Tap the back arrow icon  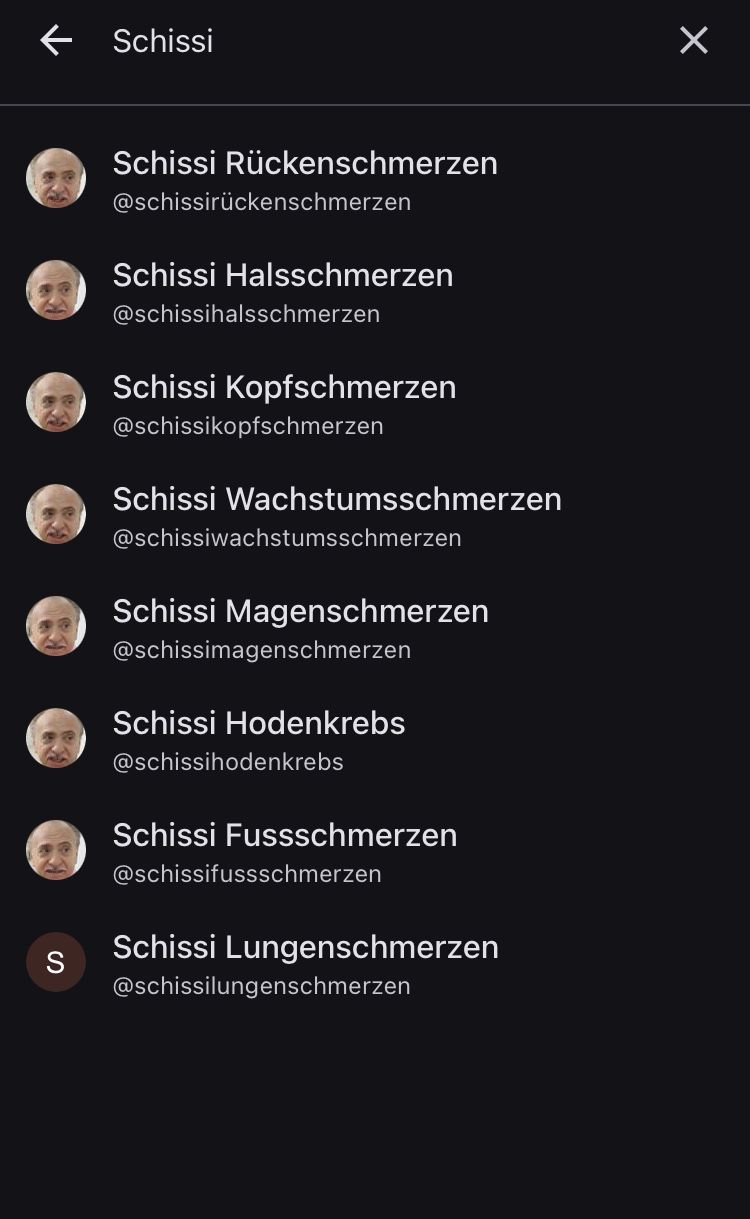[x=56, y=41]
